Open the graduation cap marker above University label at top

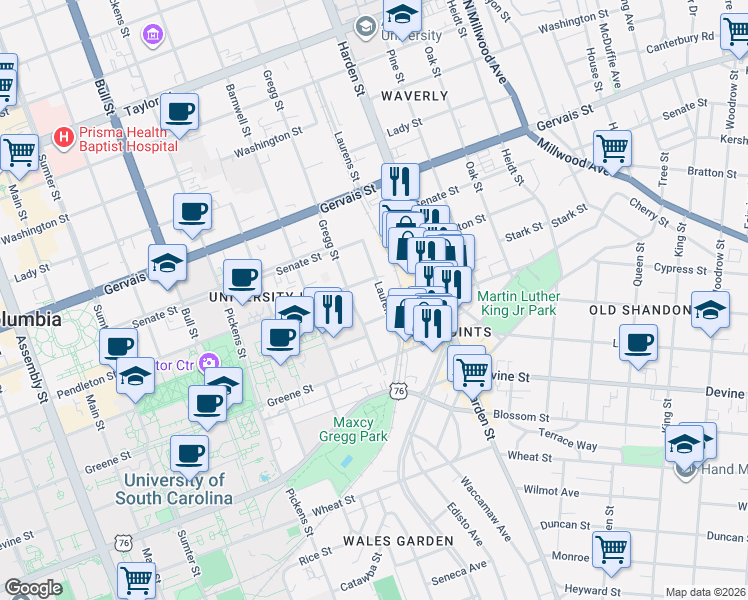[402, 17]
